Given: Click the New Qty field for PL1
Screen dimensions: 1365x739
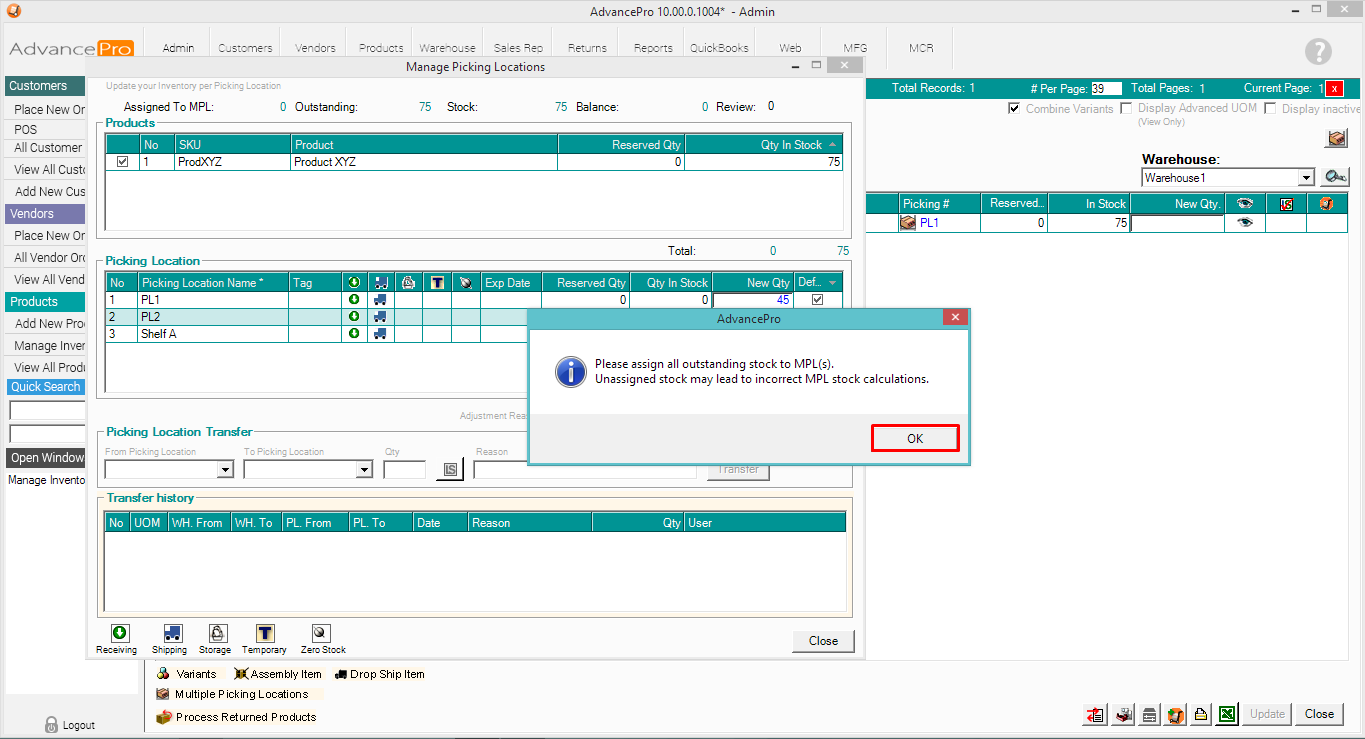Looking at the screenshot, I should (753, 299).
